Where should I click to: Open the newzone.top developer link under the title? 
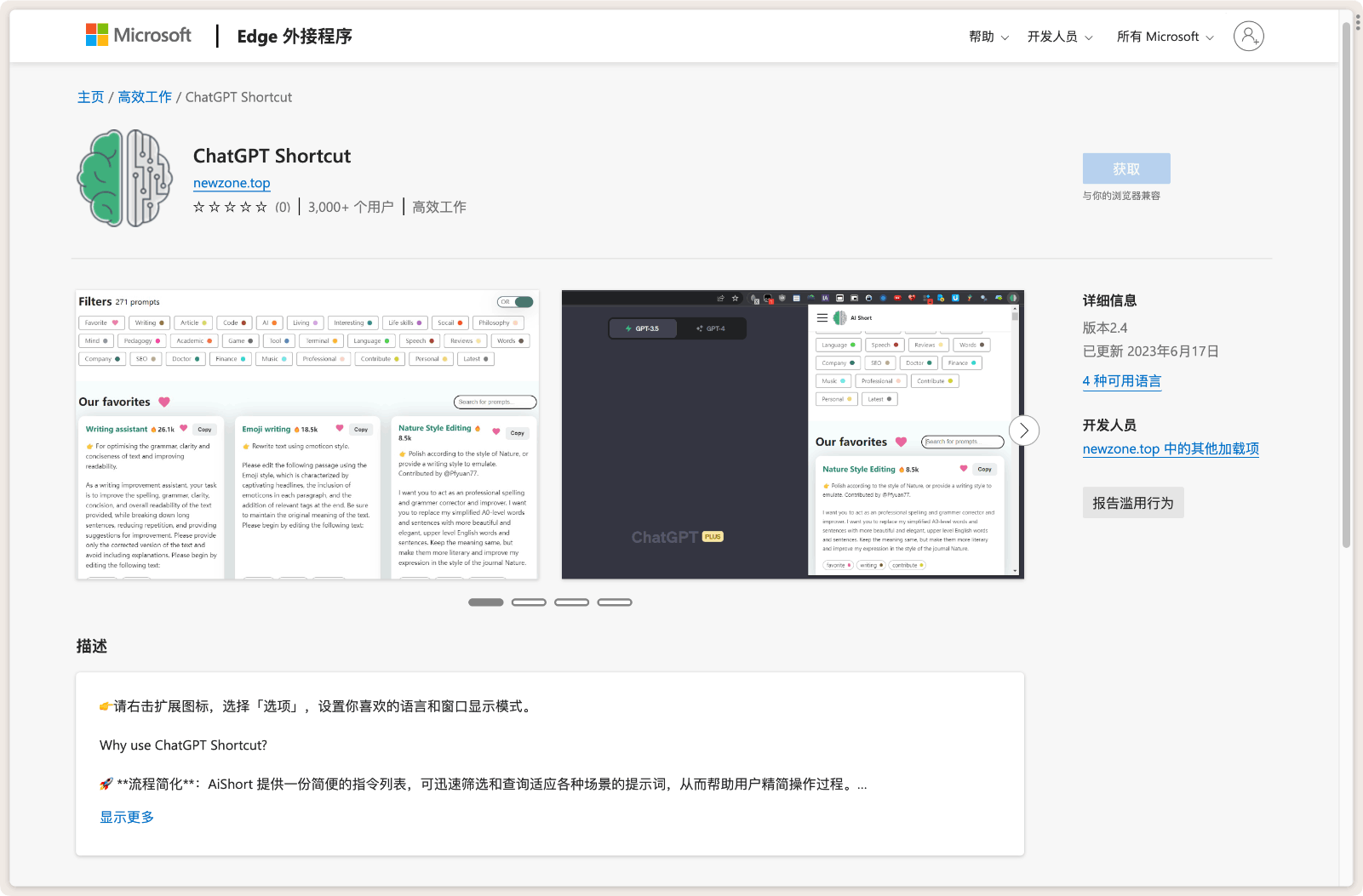[x=231, y=183]
